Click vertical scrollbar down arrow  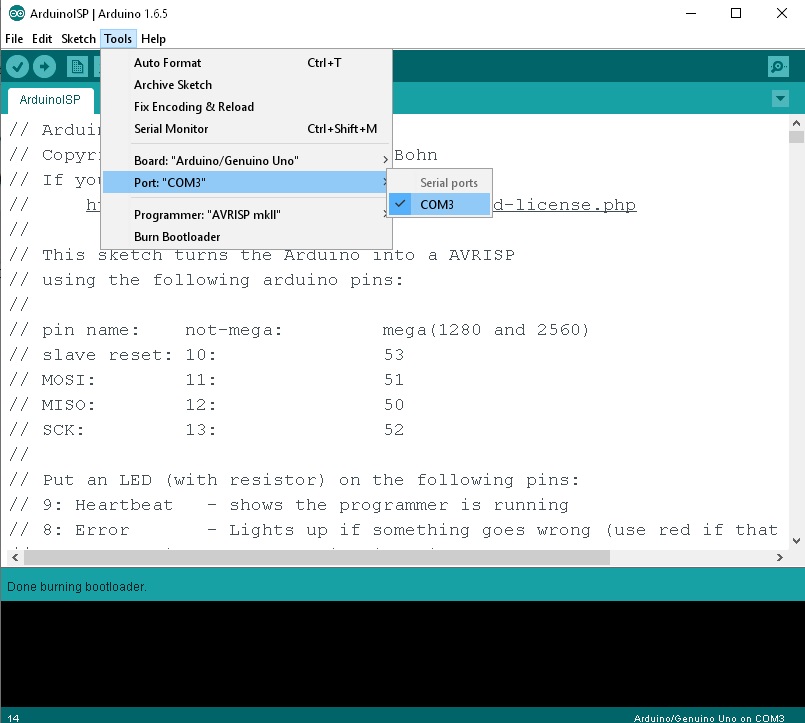point(796,541)
